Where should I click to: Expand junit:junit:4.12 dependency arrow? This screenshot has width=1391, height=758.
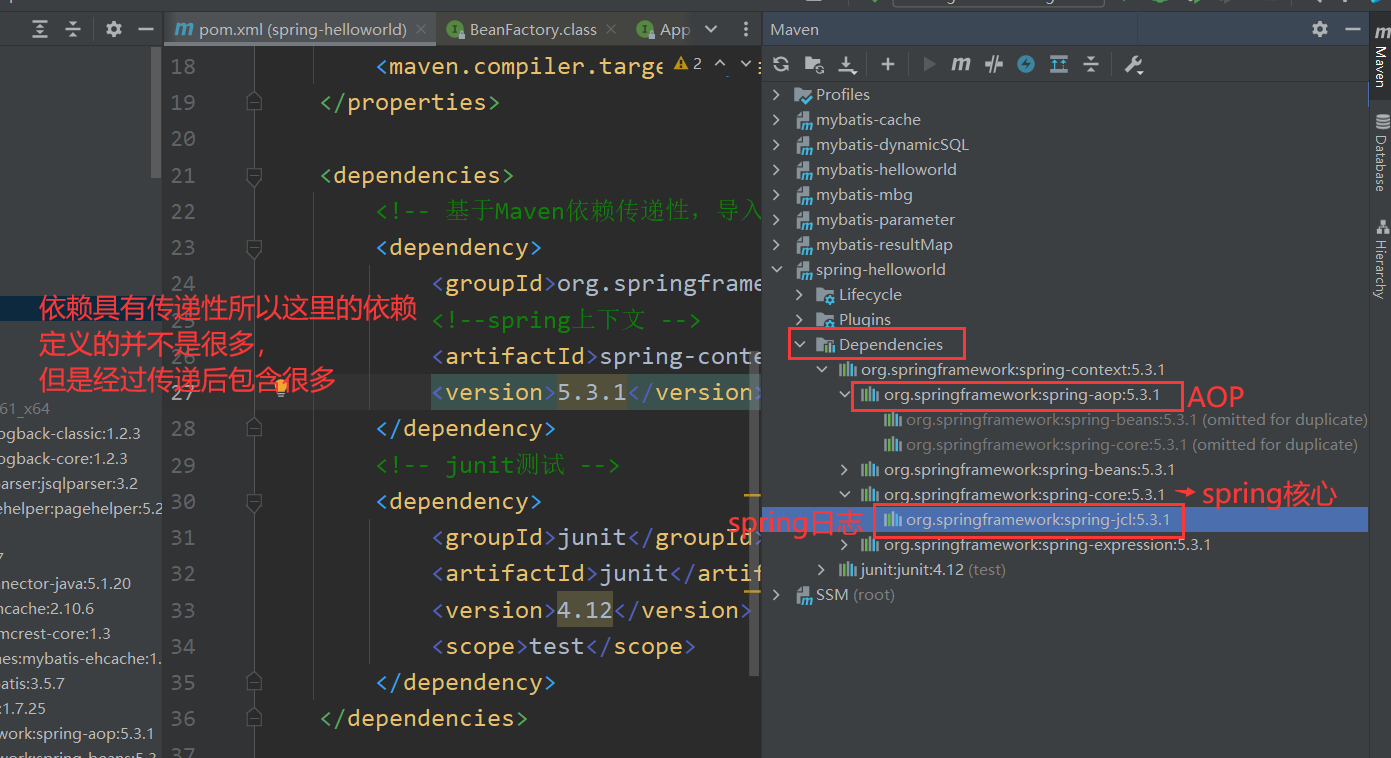coord(822,570)
